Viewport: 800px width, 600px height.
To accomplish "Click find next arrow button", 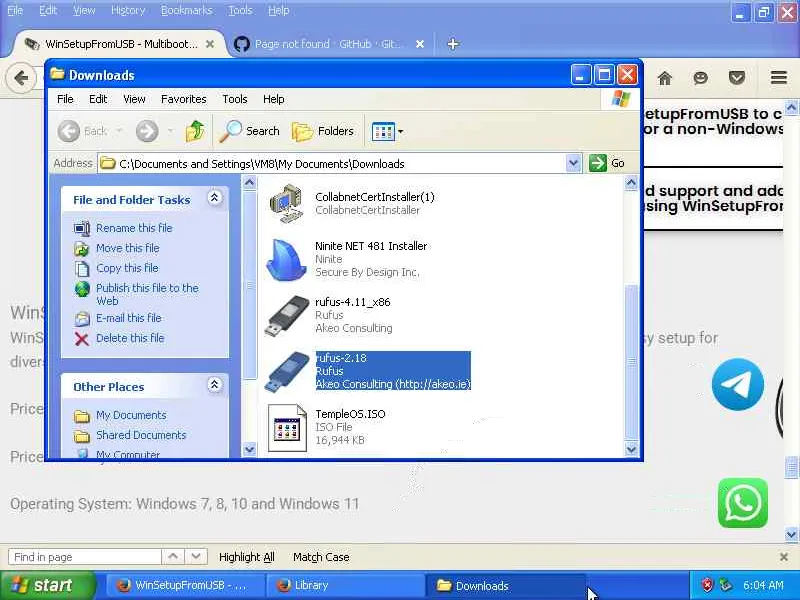I will click(x=196, y=557).
